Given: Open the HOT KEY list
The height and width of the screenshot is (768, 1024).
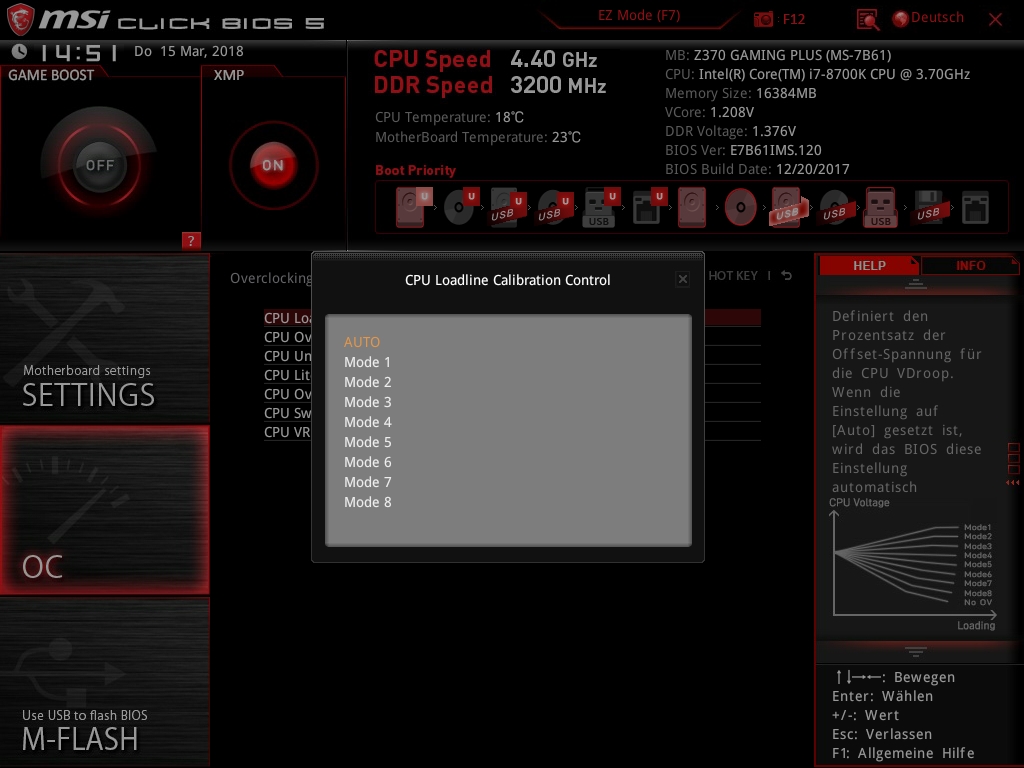Looking at the screenshot, I should (x=733, y=276).
